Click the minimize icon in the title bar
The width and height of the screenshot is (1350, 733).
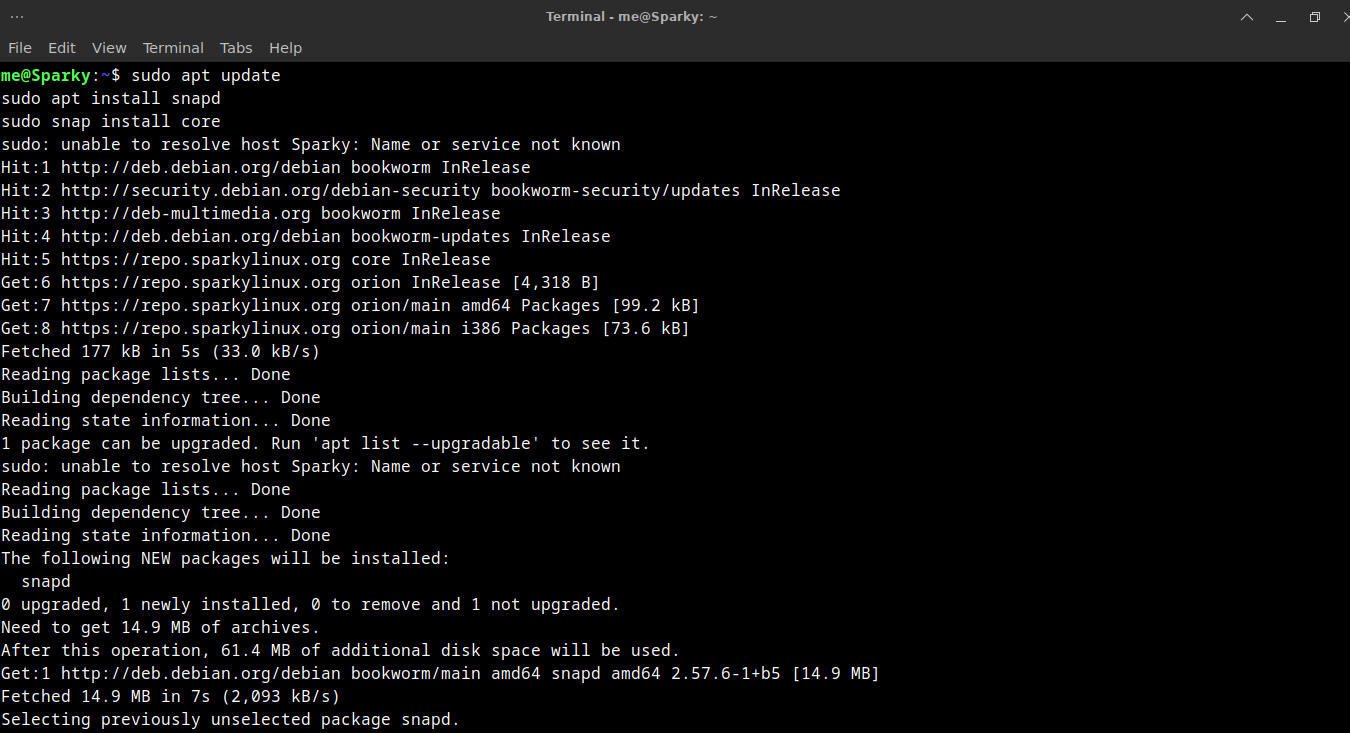tap(1281, 16)
